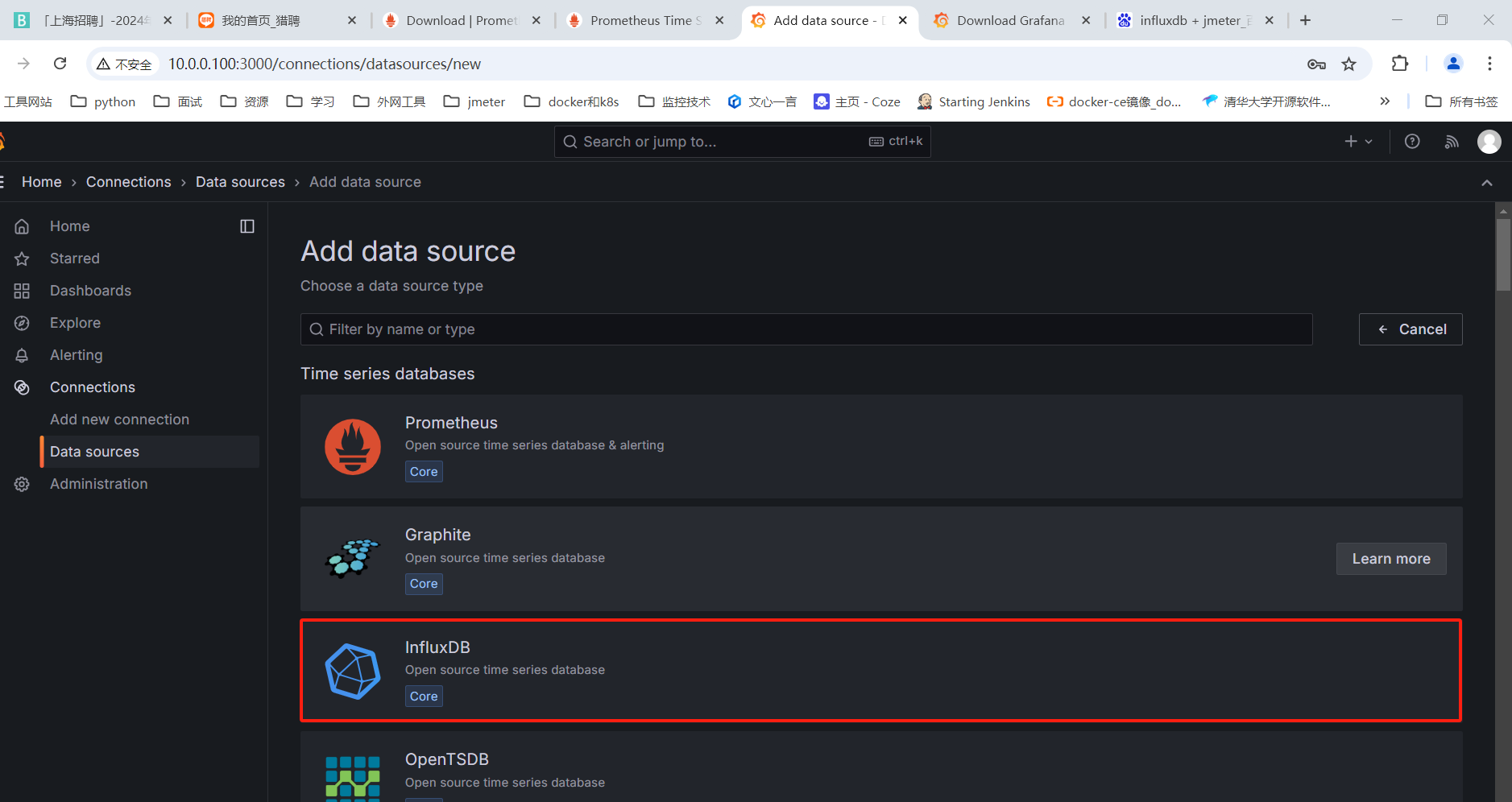Screen dimensions: 1512x802
Task: Click the Alerting bell sidebar item
Action: 76,355
